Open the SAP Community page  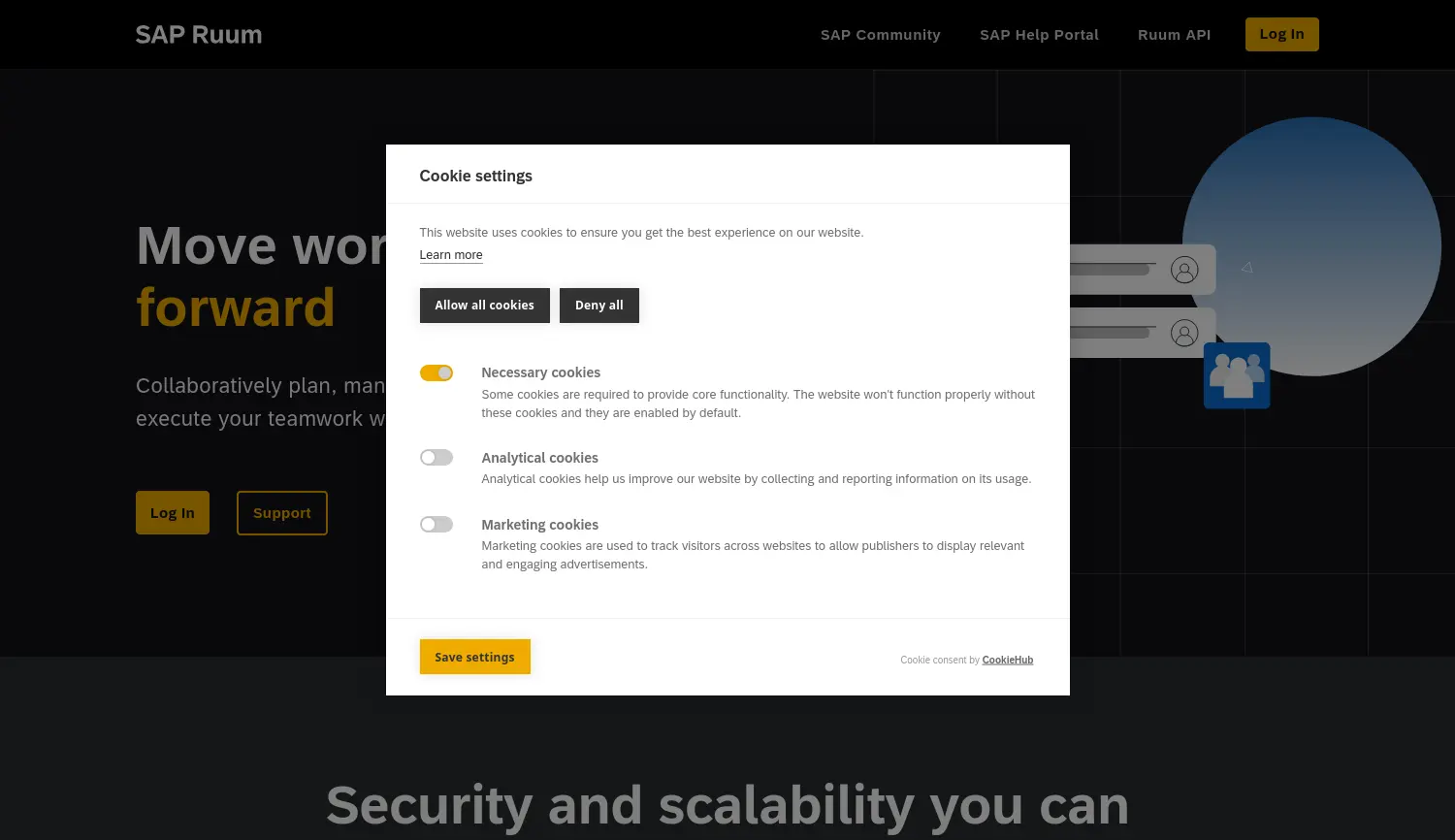(x=880, y=35)
